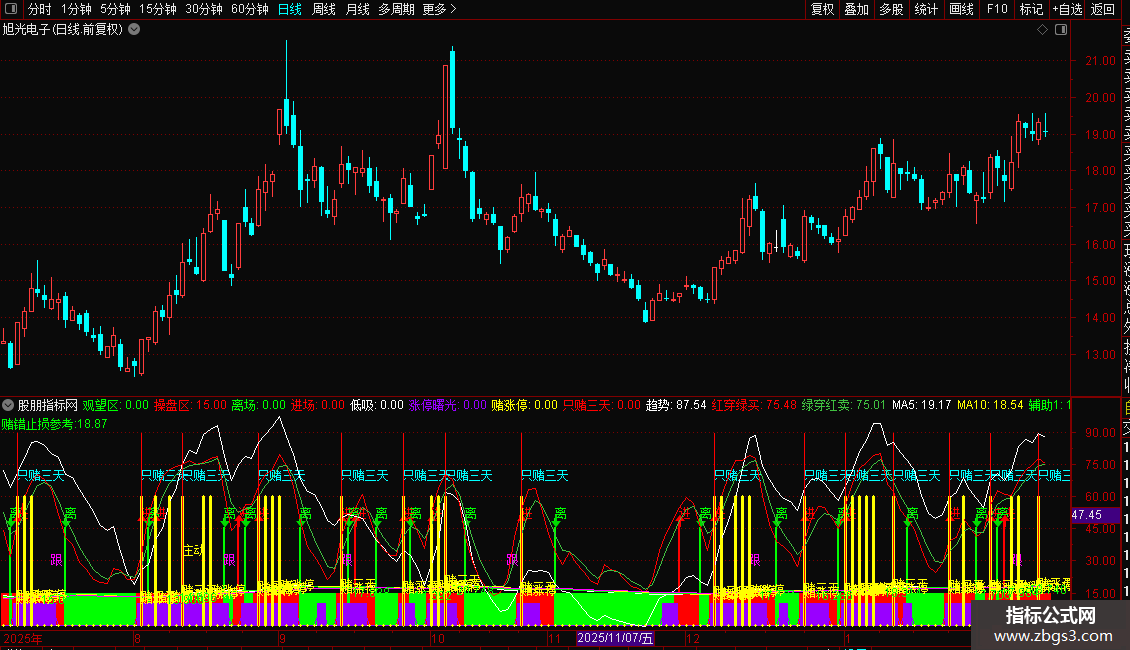Click the 赌涨停: 0.00 indicator value
The image size is (1130, 650).
coord(525,405)
